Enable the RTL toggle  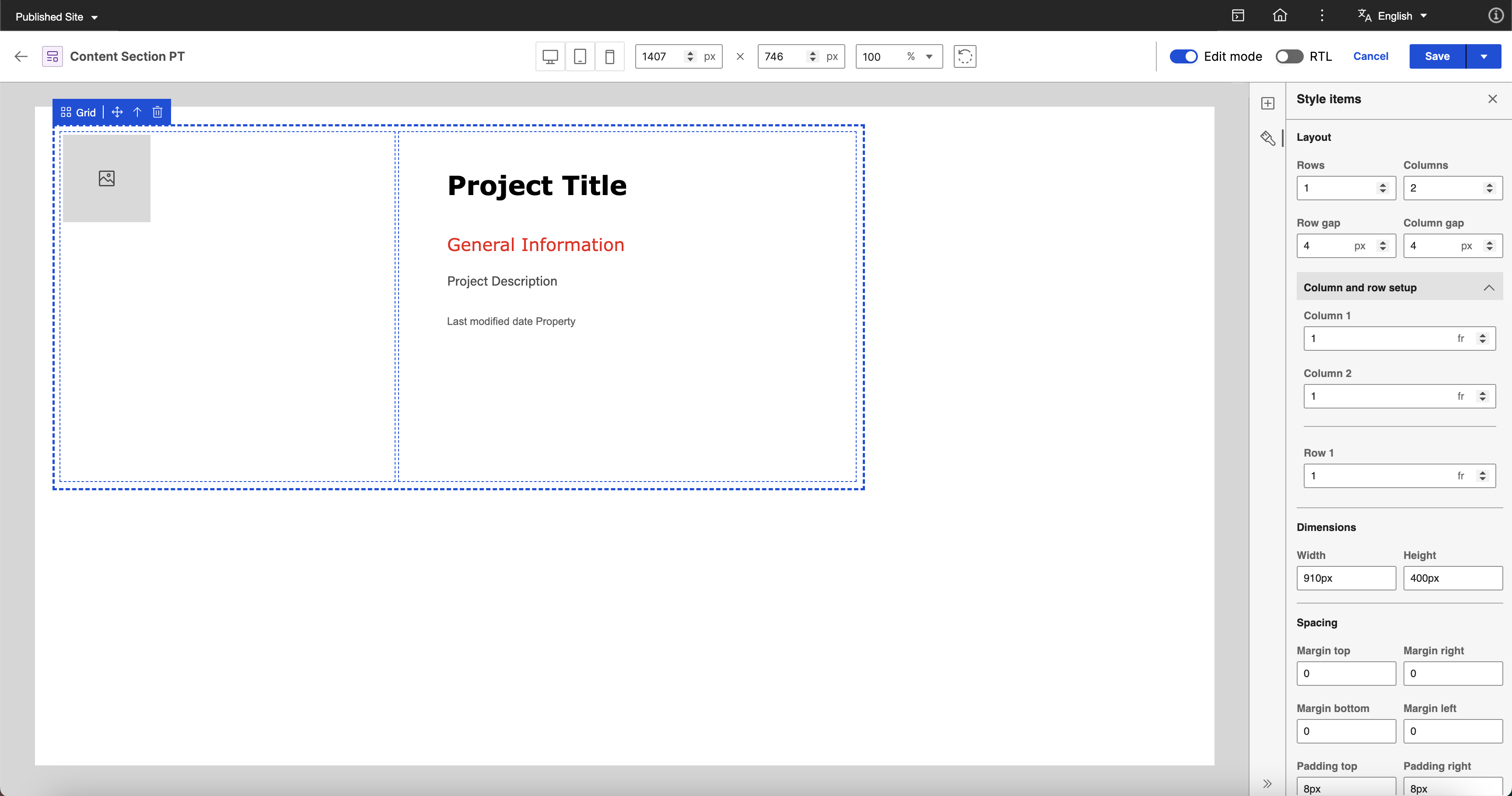(x=1289, y=56)
